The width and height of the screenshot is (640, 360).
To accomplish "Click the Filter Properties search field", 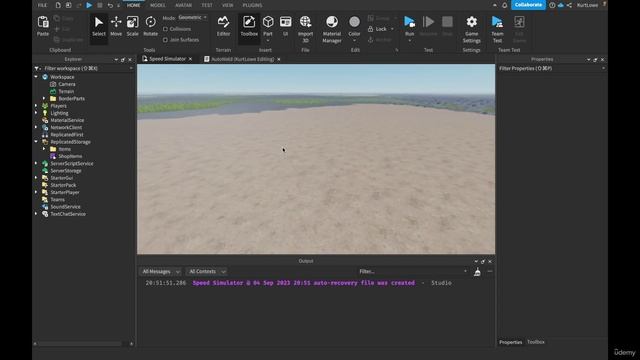I will pos(551,69).
